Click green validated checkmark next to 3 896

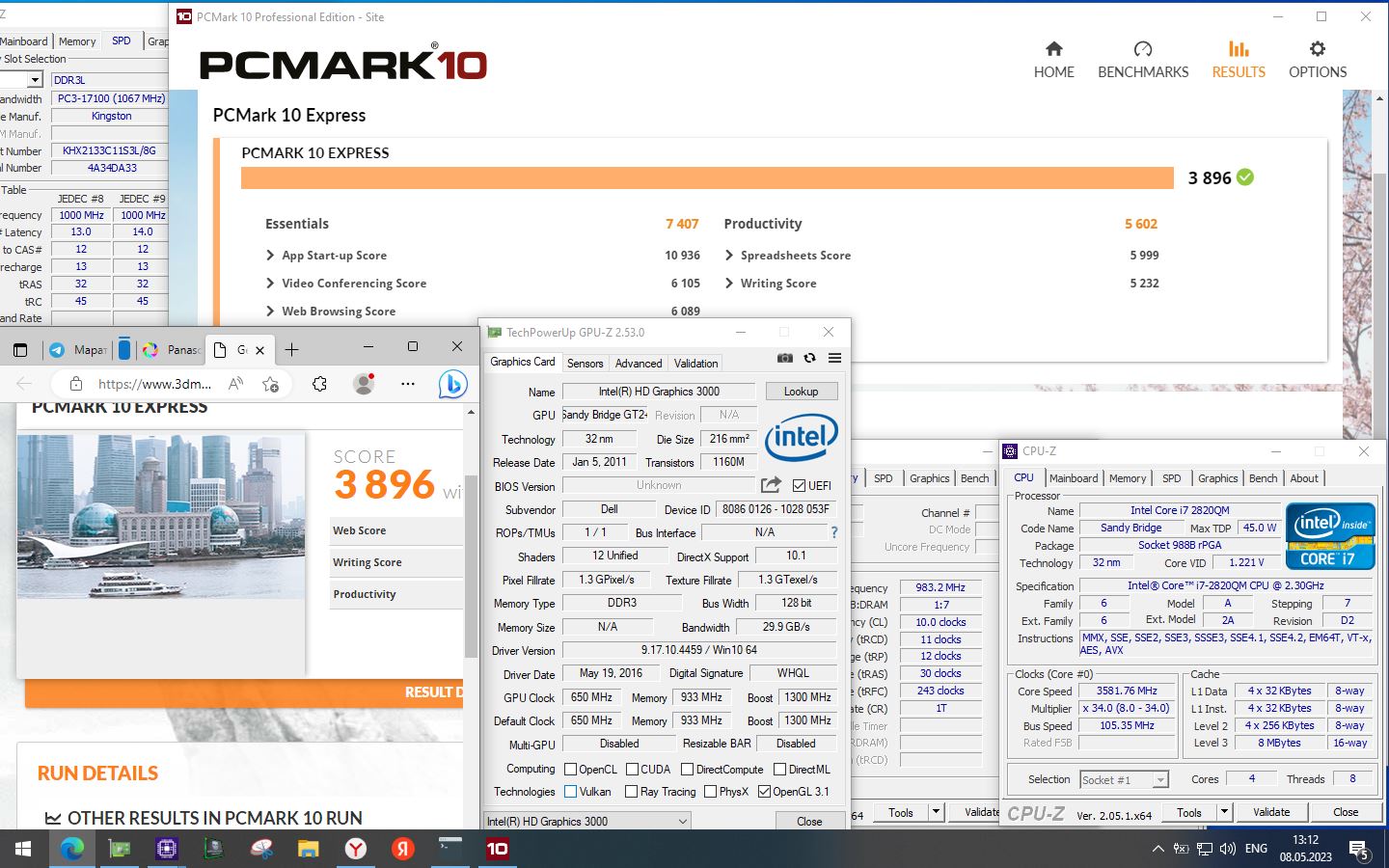(1245, 177)
